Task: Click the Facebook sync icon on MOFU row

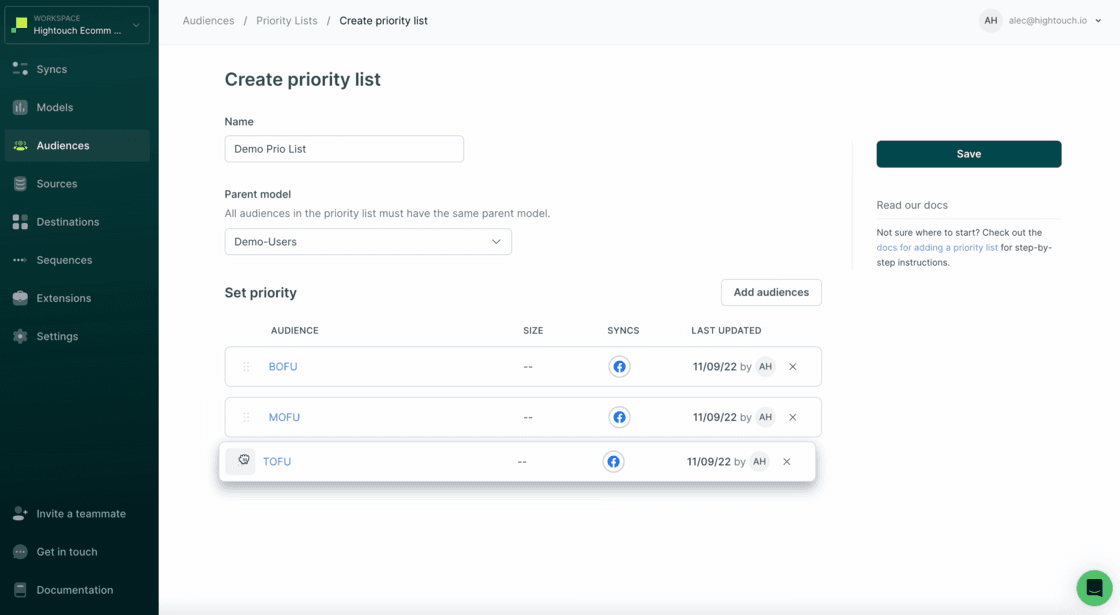Action: coord(619,417)
